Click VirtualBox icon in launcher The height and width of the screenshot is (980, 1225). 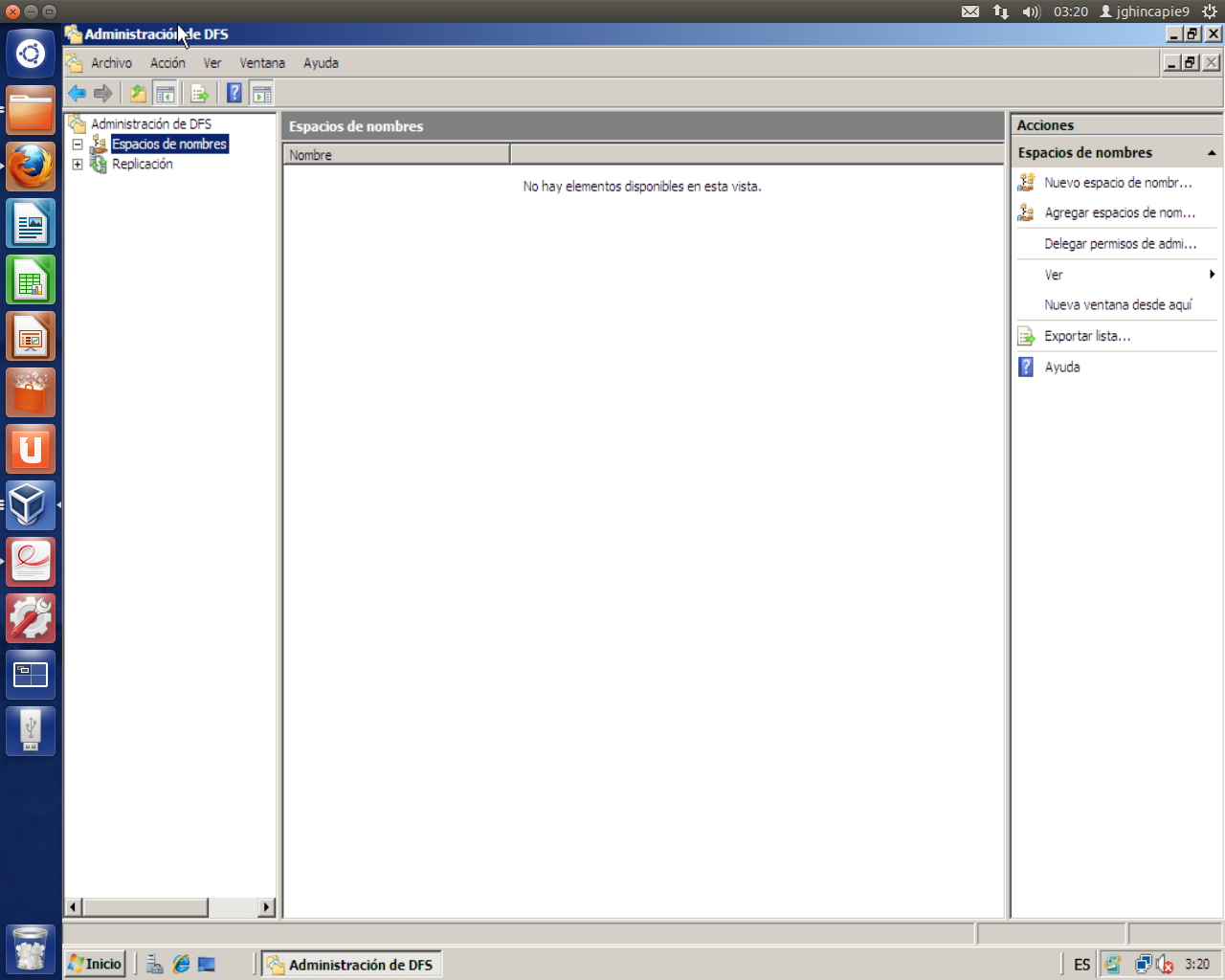point(31,505)
